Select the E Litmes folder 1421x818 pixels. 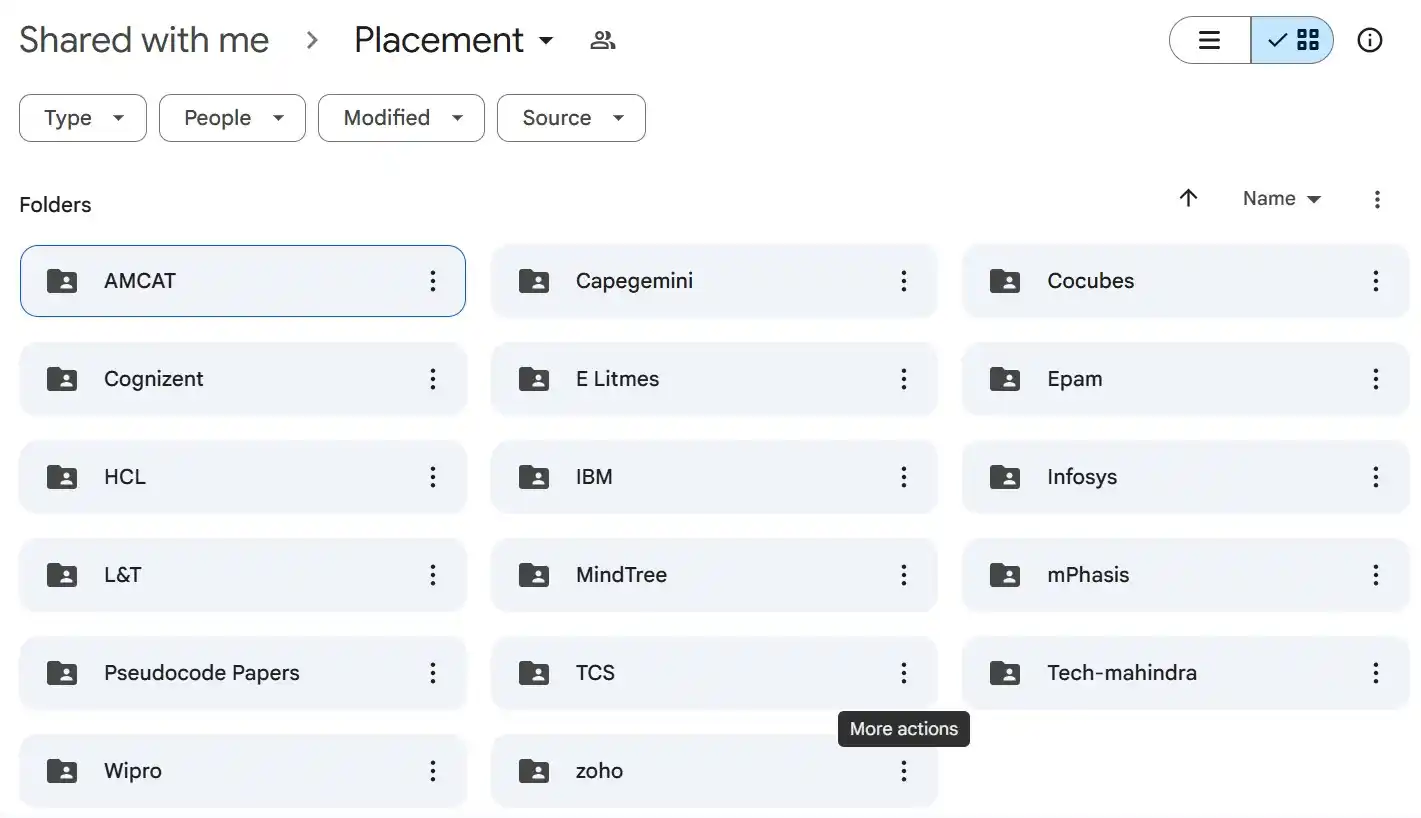pos(714,379)
